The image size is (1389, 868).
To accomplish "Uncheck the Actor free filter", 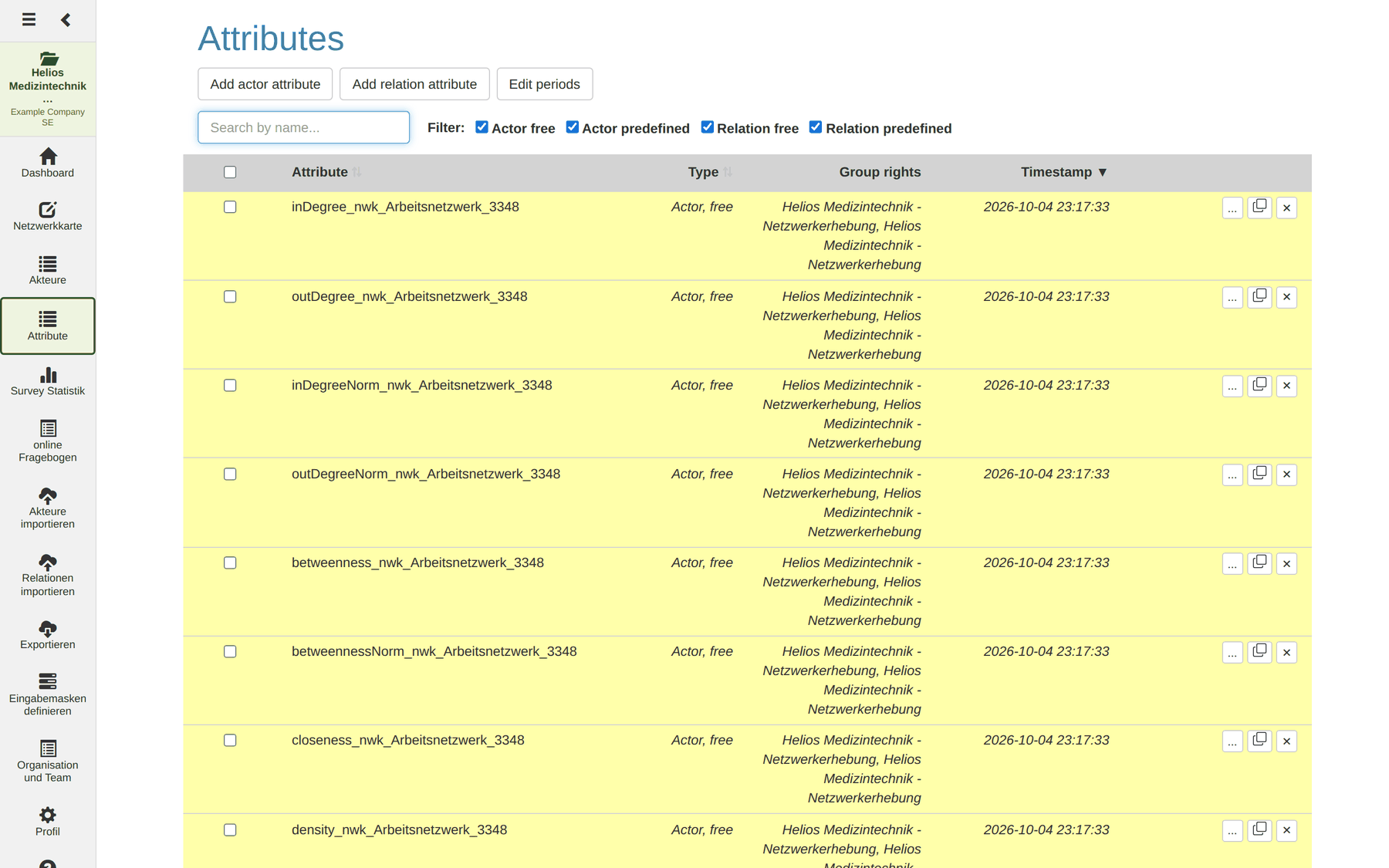I will 482,127.
